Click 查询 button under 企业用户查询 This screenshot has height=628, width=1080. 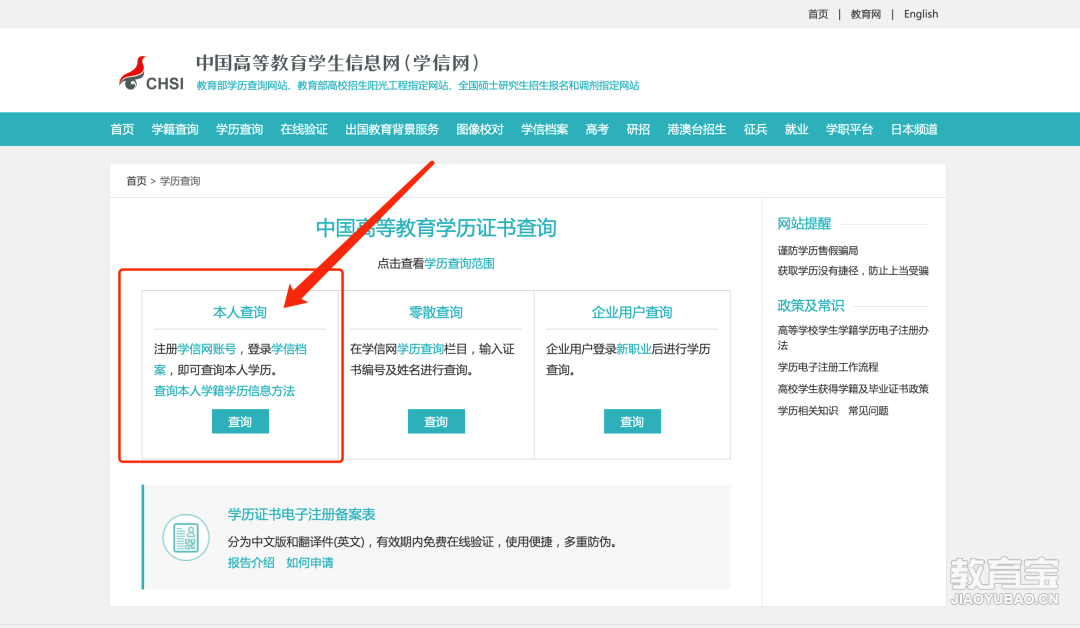click(632, 421)
